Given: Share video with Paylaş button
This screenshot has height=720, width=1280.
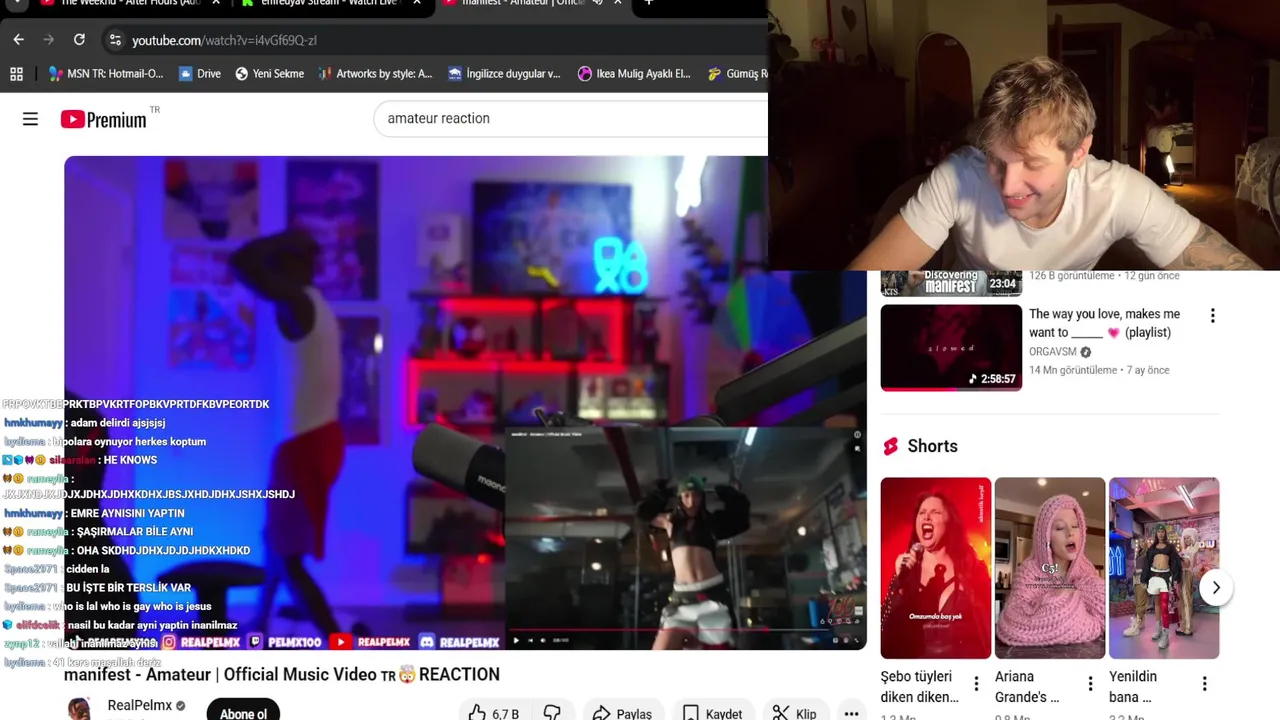Looking at the screenshot, I should tap(621, 713).
